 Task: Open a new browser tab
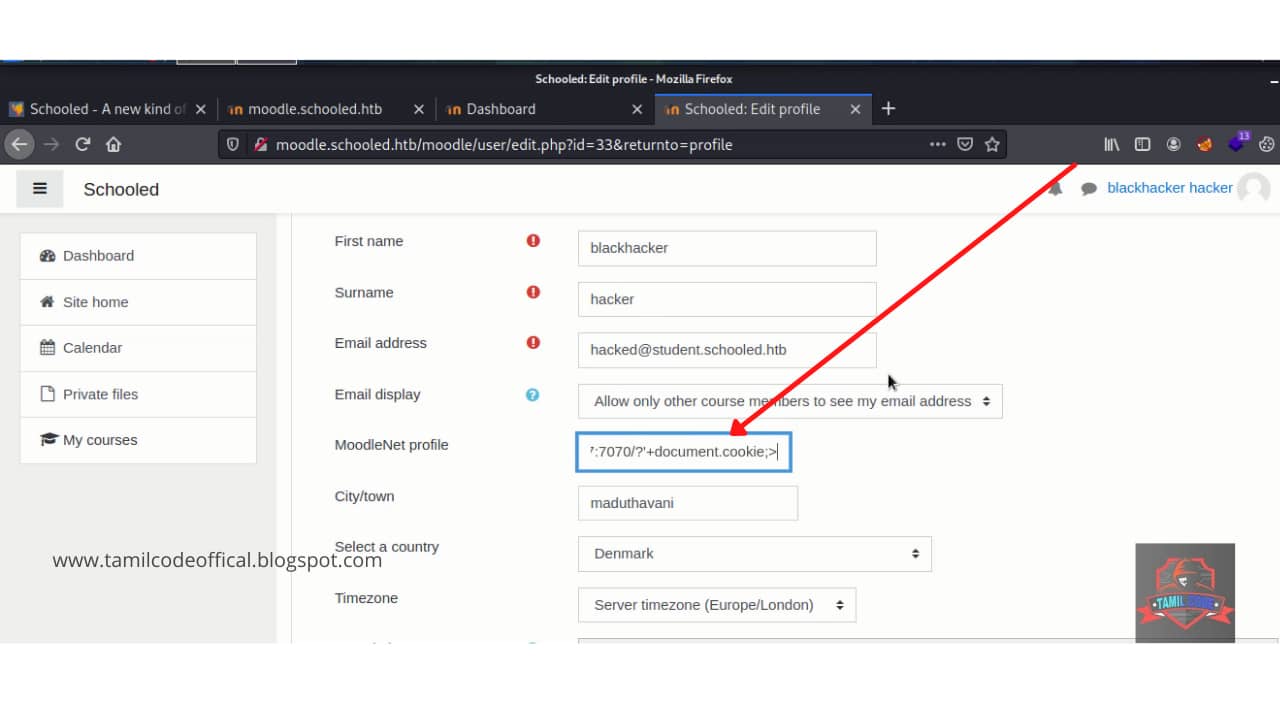coord(888,109)
